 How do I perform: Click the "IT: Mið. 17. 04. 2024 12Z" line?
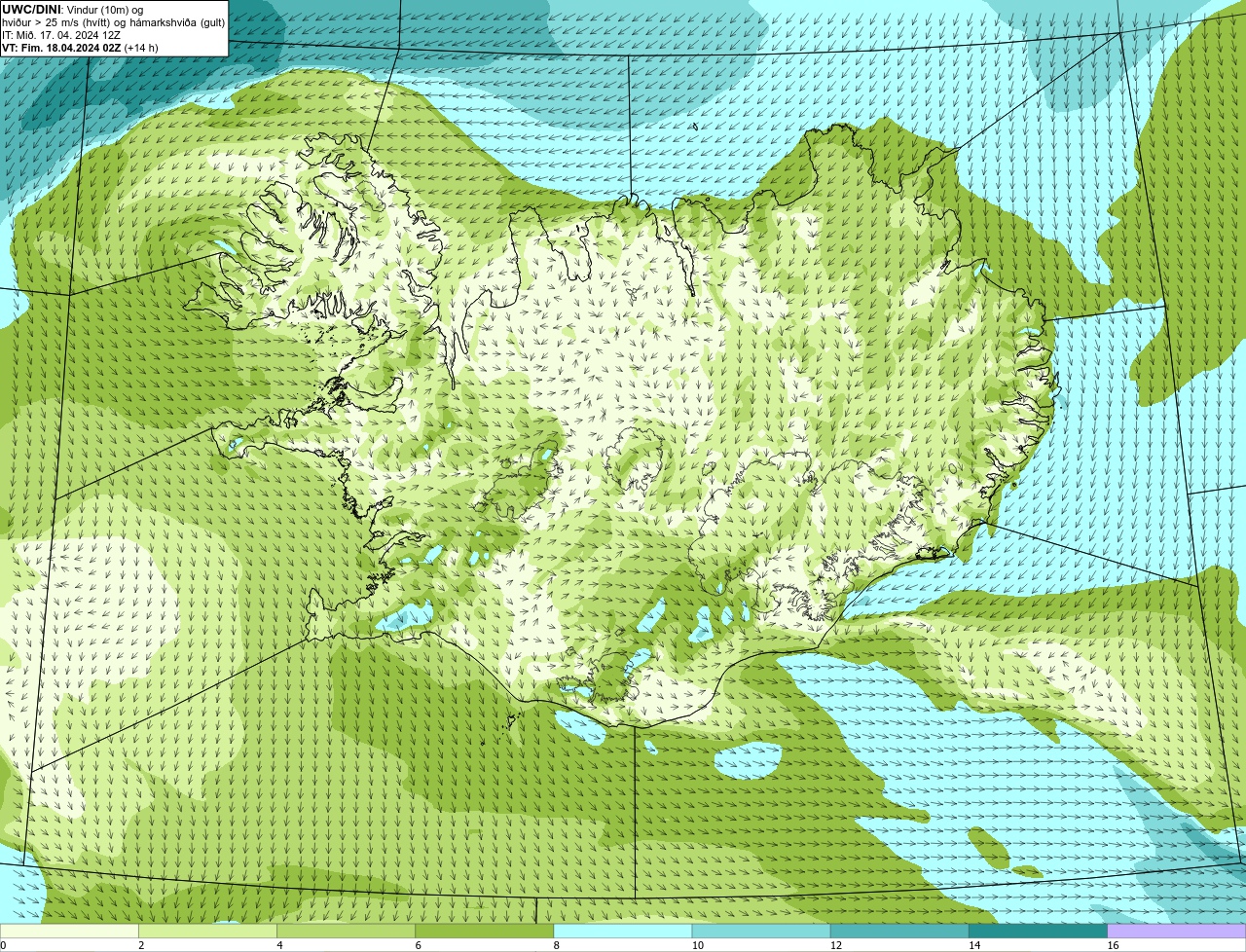point(61,35)
